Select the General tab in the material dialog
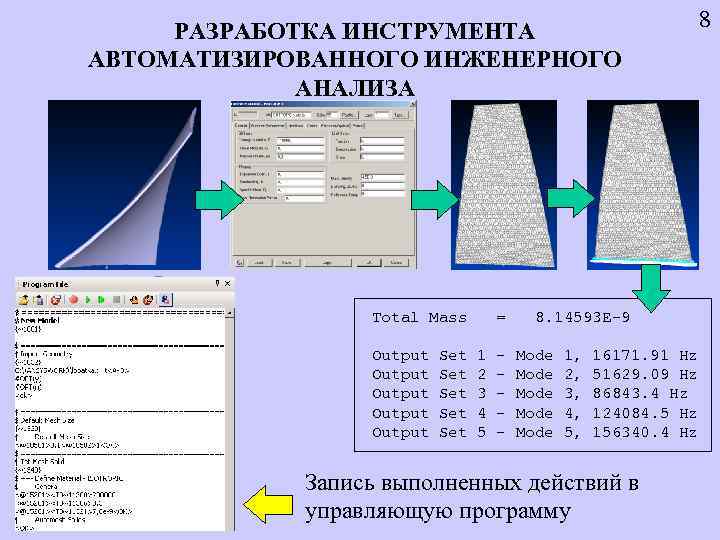Screen dimensions: 720x540 (x=241, y=125)
